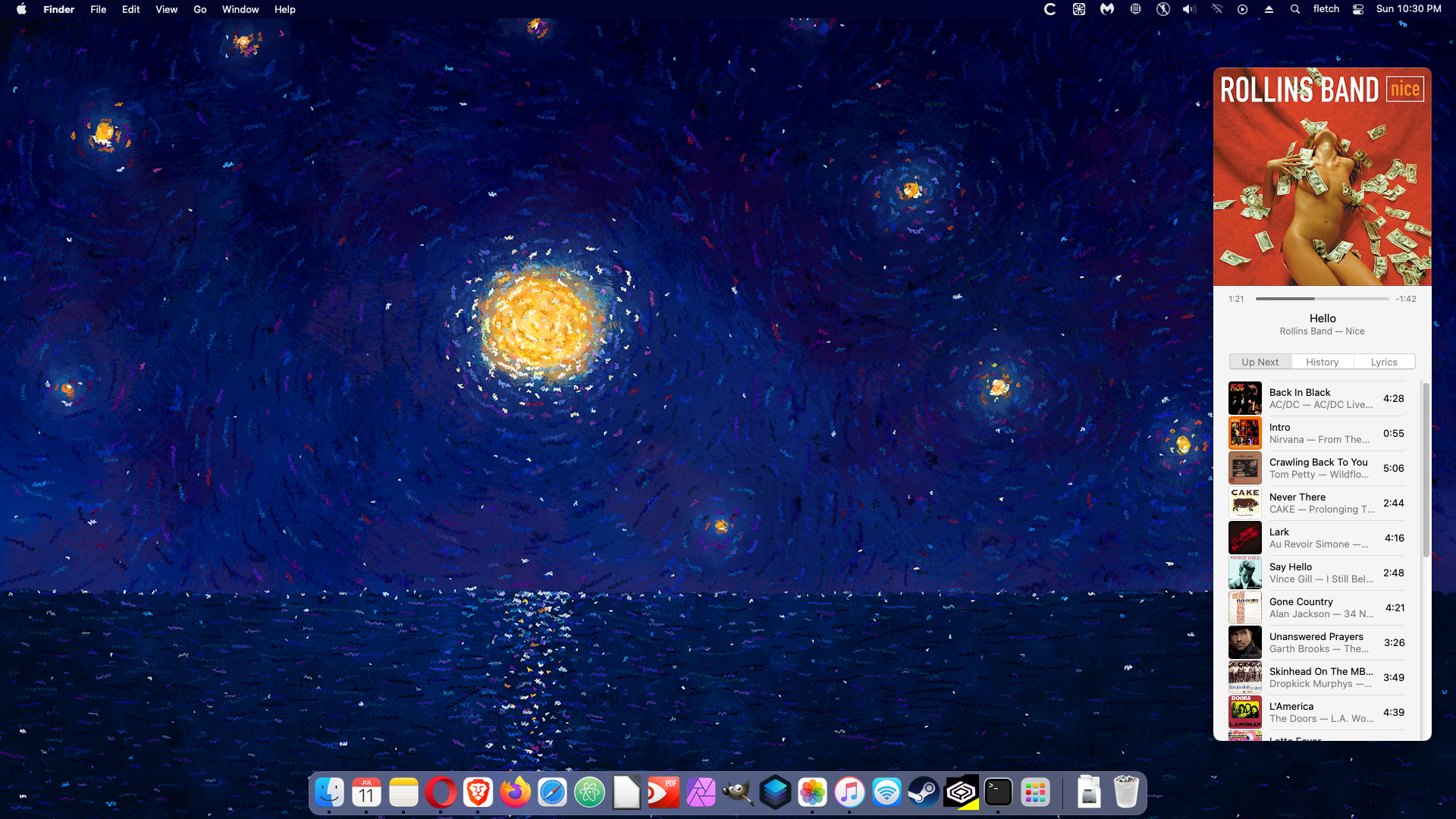
Task: Launch Notes from the Dock
Action: 403,792
